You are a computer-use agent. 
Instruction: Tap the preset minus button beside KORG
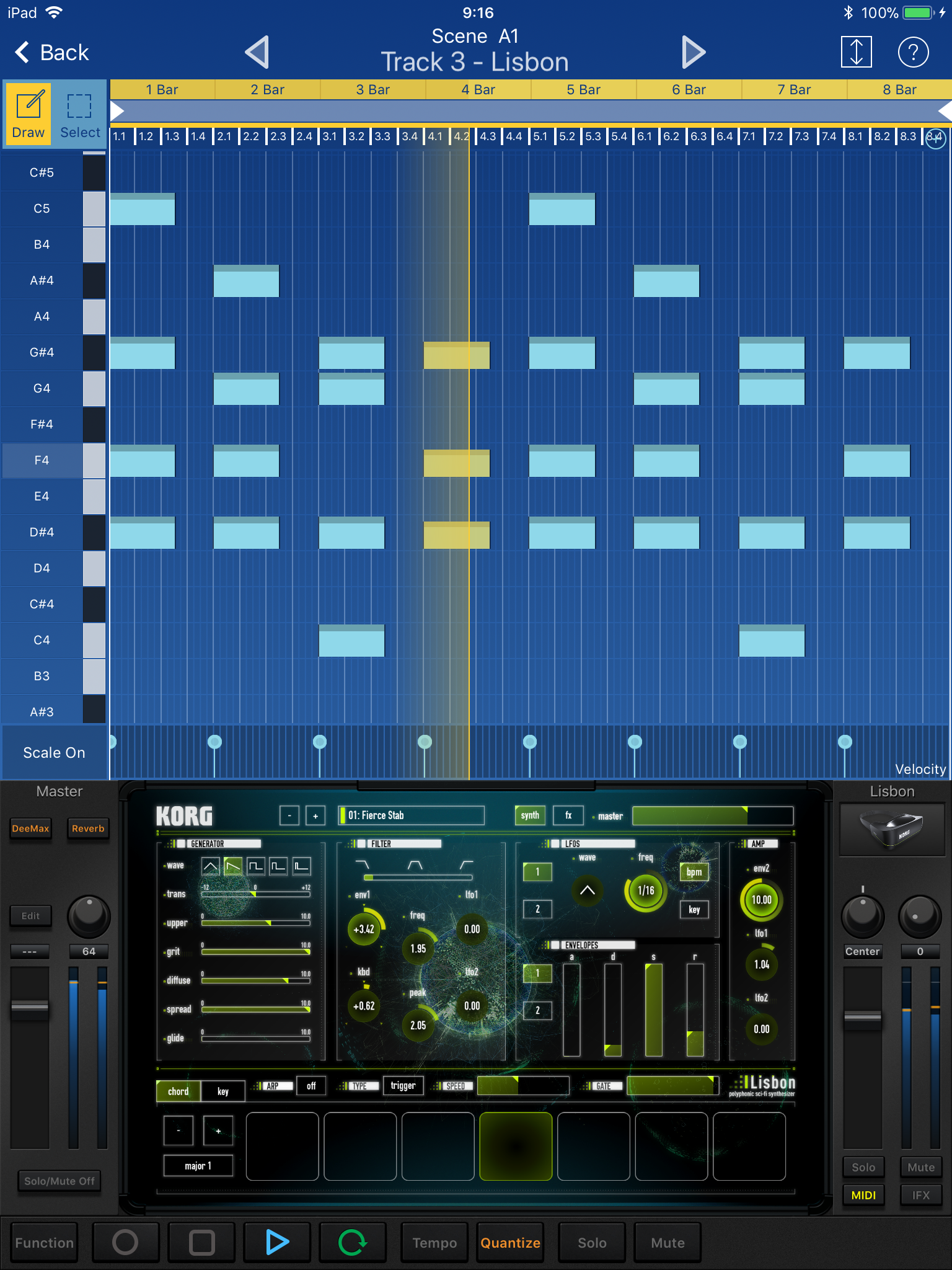pyautogui.click(x=289, y=815)
